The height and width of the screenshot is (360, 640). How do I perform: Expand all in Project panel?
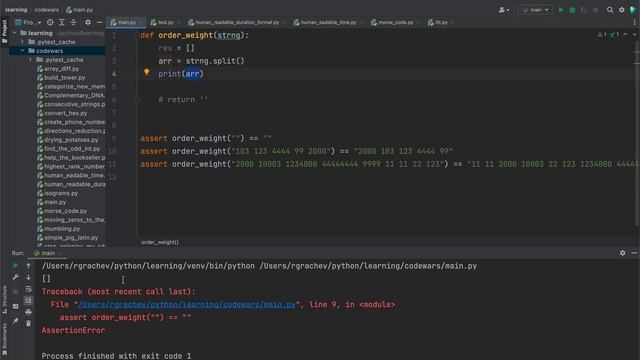[62, 22]
